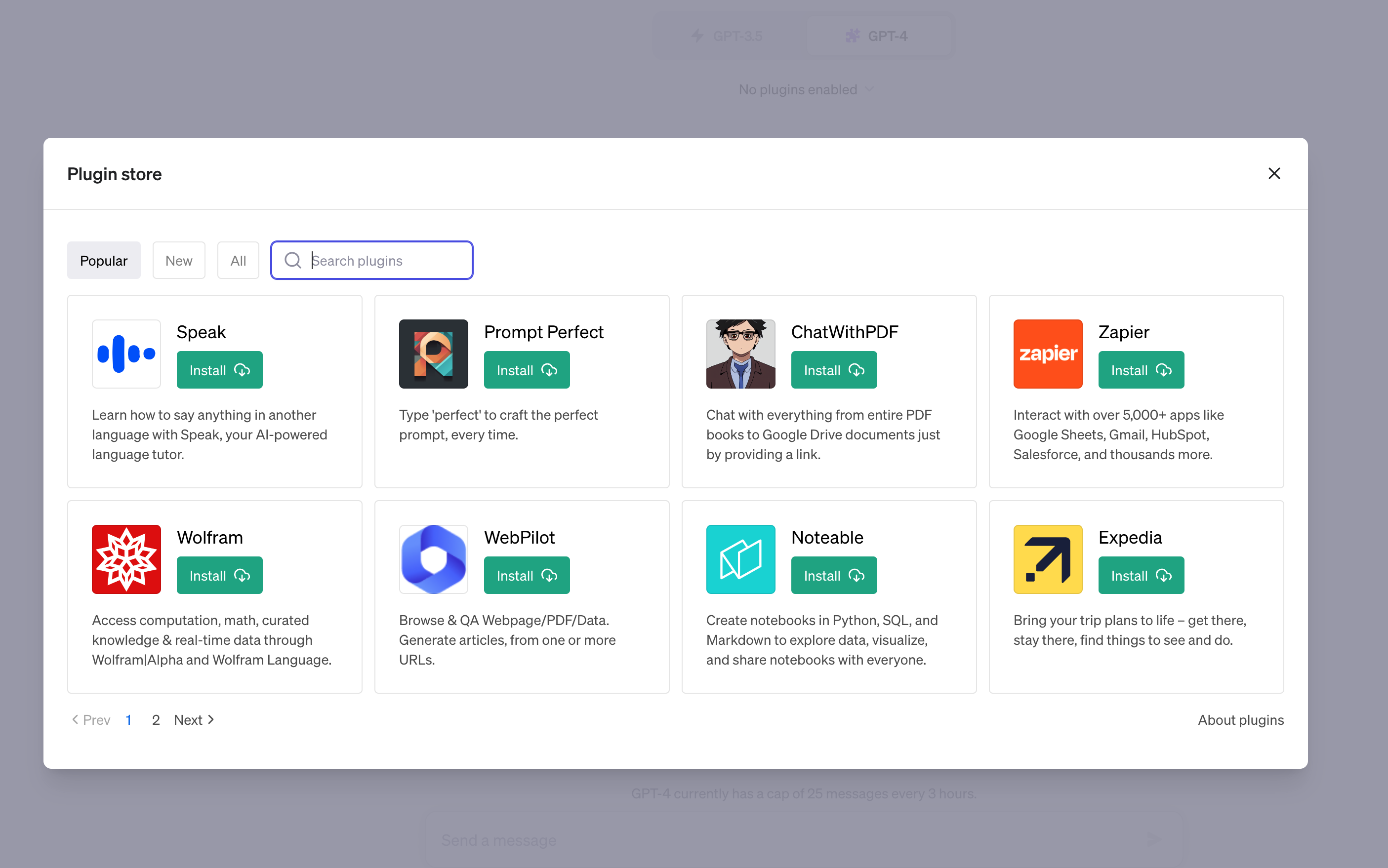Go to the Next page
Image resolution: width=1388 pixels, height=868 pixels.
tap(195, 720)
